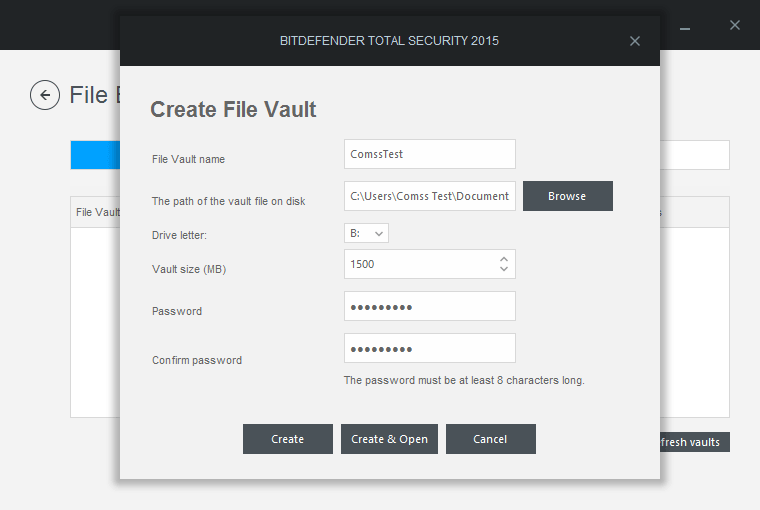Image resolution: width=760 pixels, height=510 pixels.
Task: Click the password length requirement note
Action: click(x=464, y=381)
